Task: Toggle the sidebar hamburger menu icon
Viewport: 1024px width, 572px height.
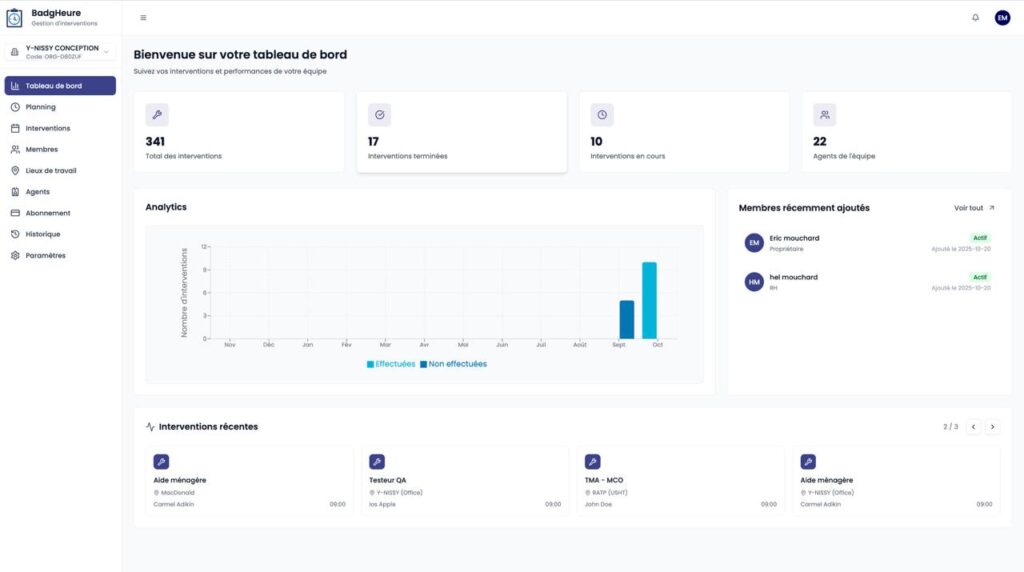Action: coord(143,17)
